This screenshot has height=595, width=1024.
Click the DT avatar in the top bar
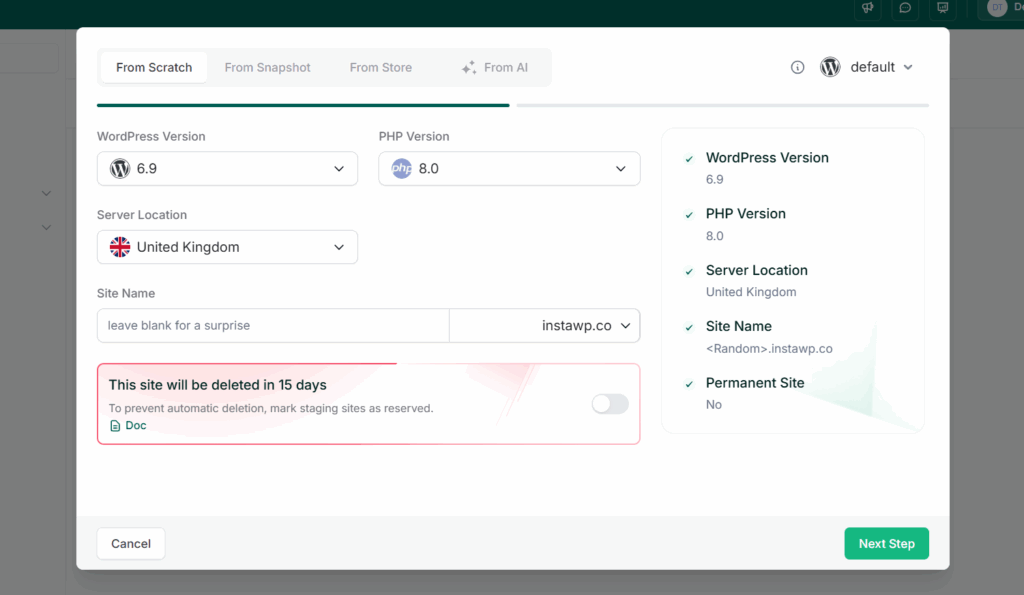coord(997,9)
